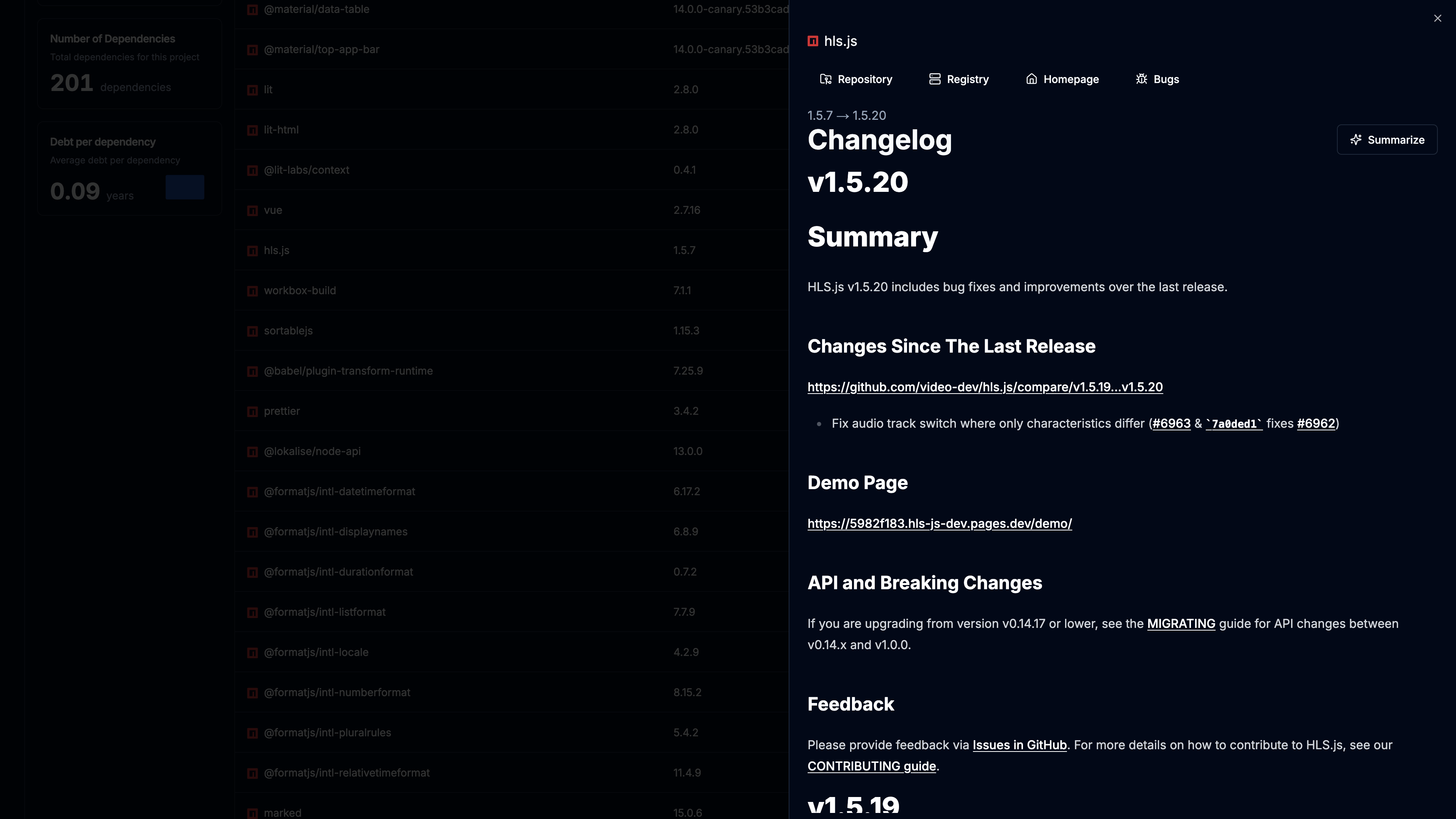Click the npm icon next to @lit-labs/context

click(x=253, y=171)
